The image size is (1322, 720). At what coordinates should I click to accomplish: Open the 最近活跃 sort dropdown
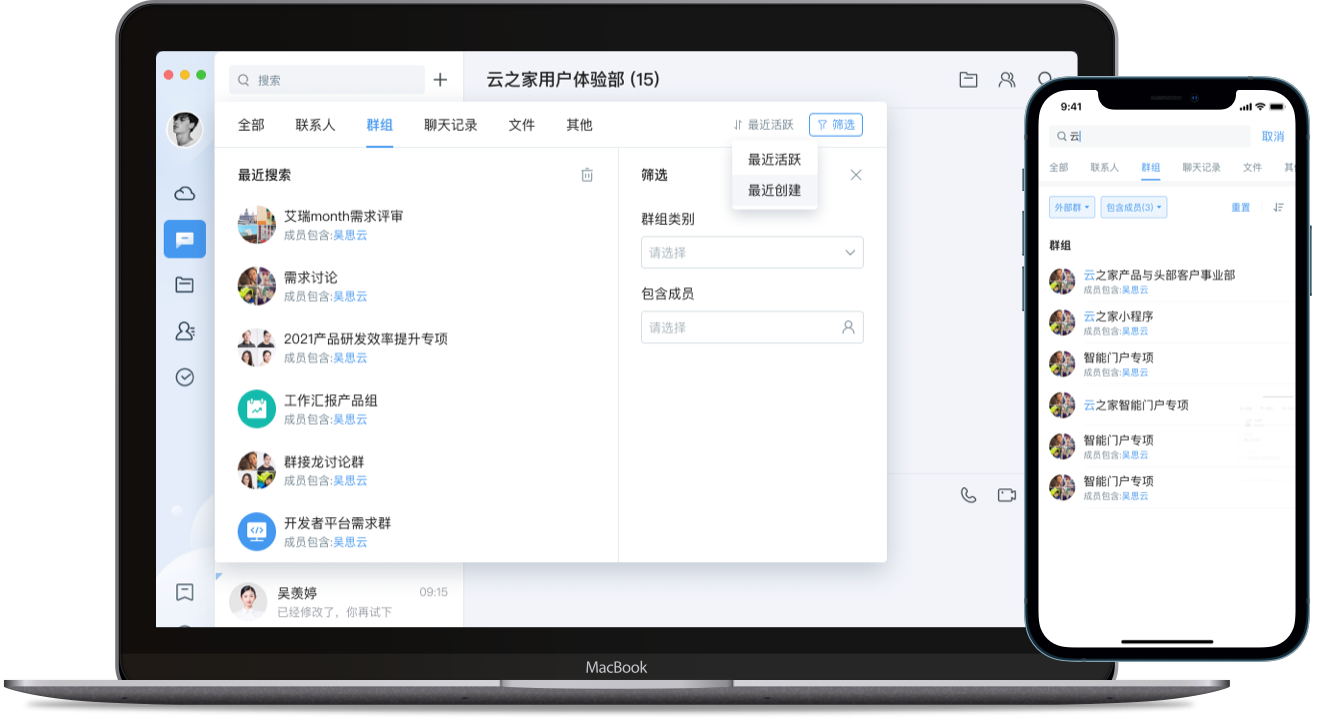(763, 125)
